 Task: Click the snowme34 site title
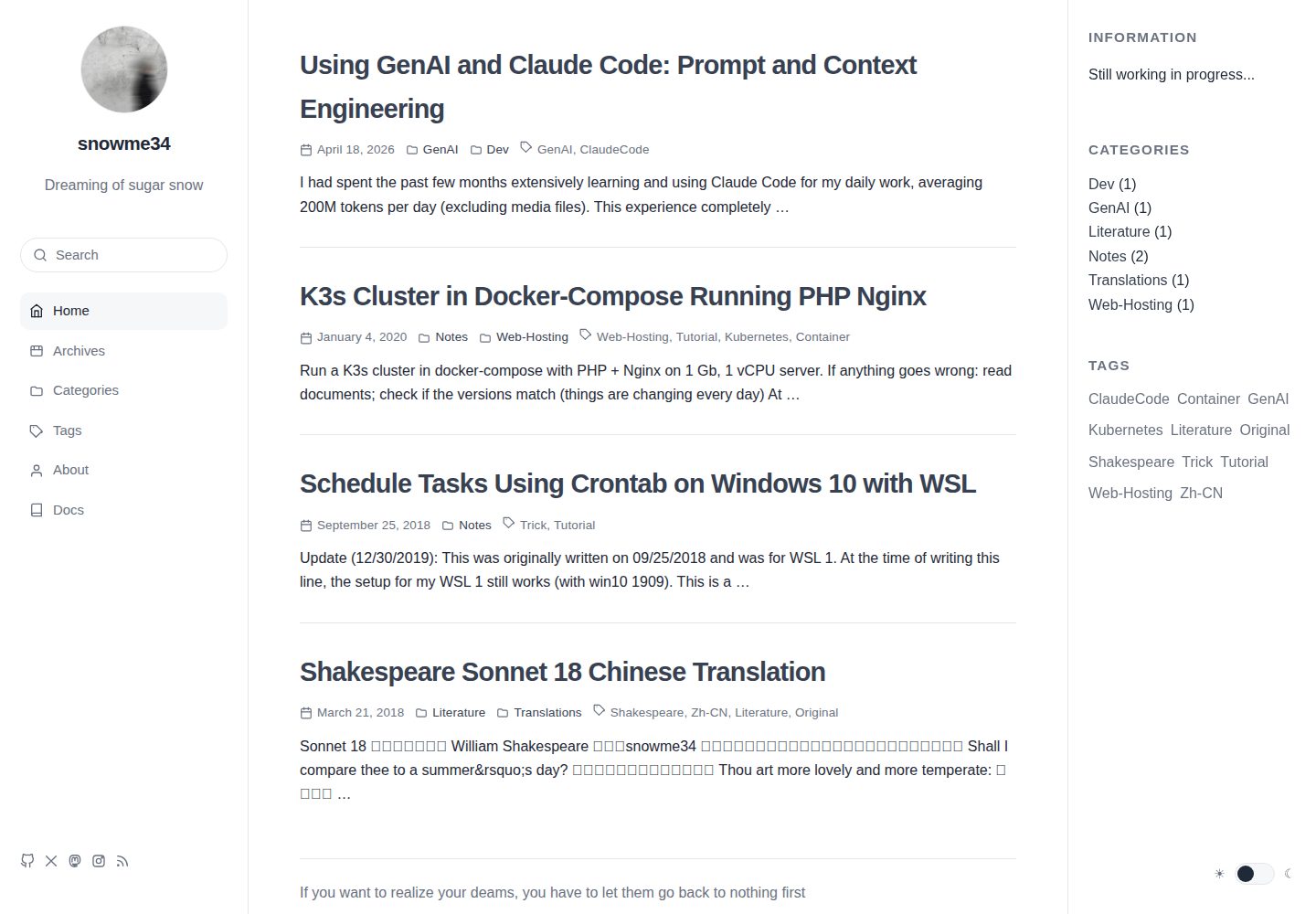(x=124, y=143)
